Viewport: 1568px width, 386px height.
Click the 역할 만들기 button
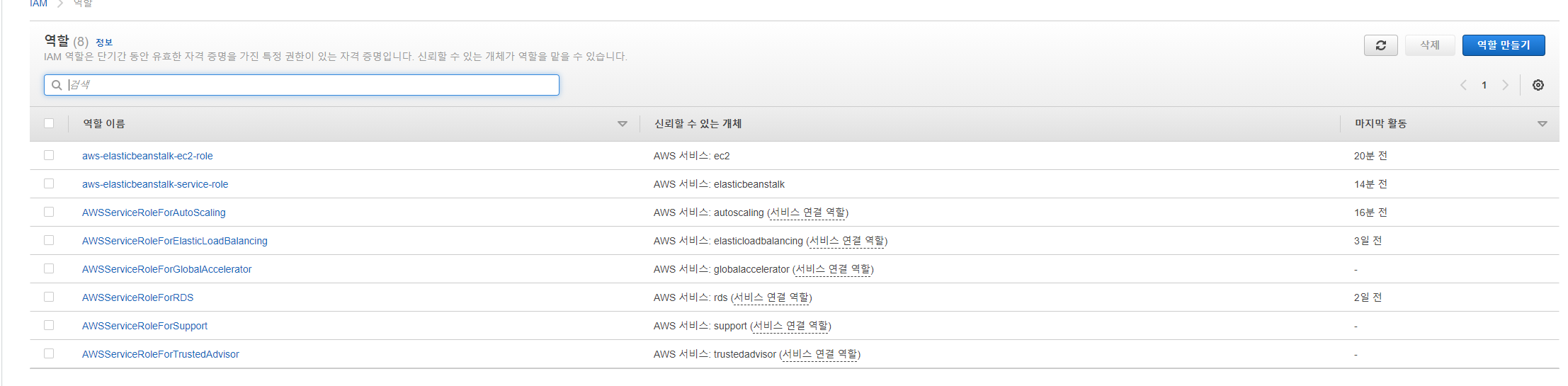[x=1504, y=45]
